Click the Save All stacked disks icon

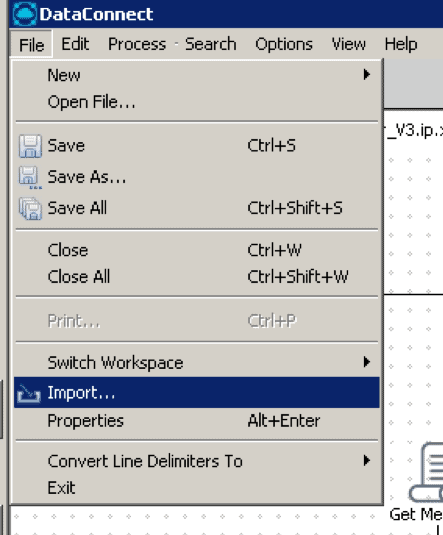pos(30,208)
